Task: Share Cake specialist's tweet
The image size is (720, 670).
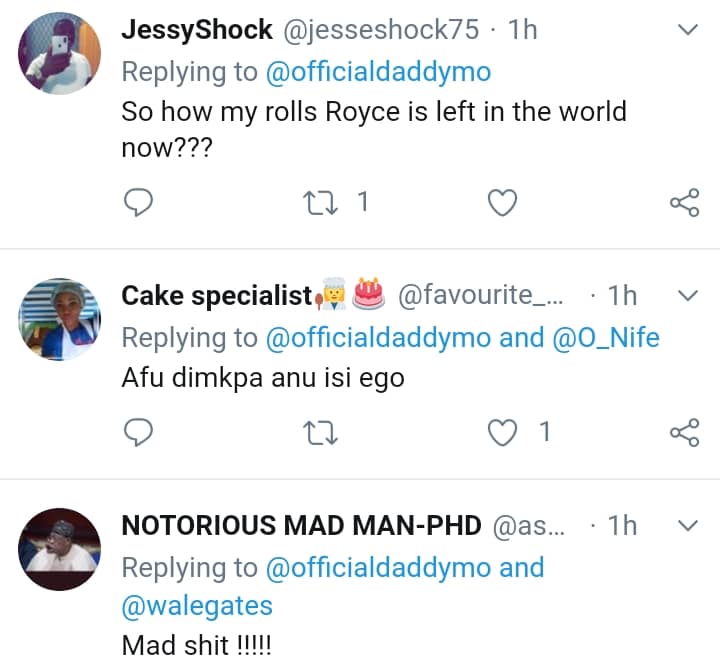Action: 684,432
